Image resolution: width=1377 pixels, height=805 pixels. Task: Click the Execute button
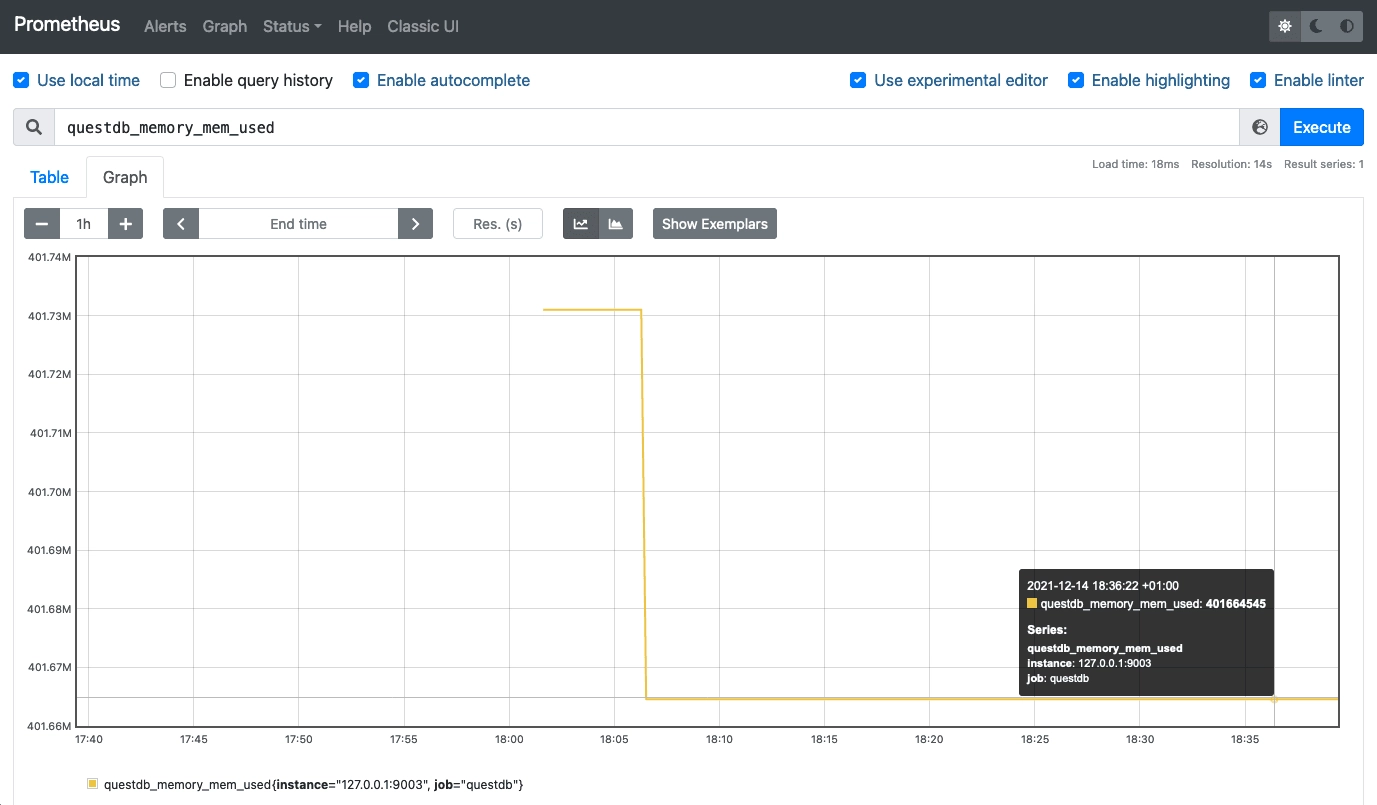(1321, 127)
